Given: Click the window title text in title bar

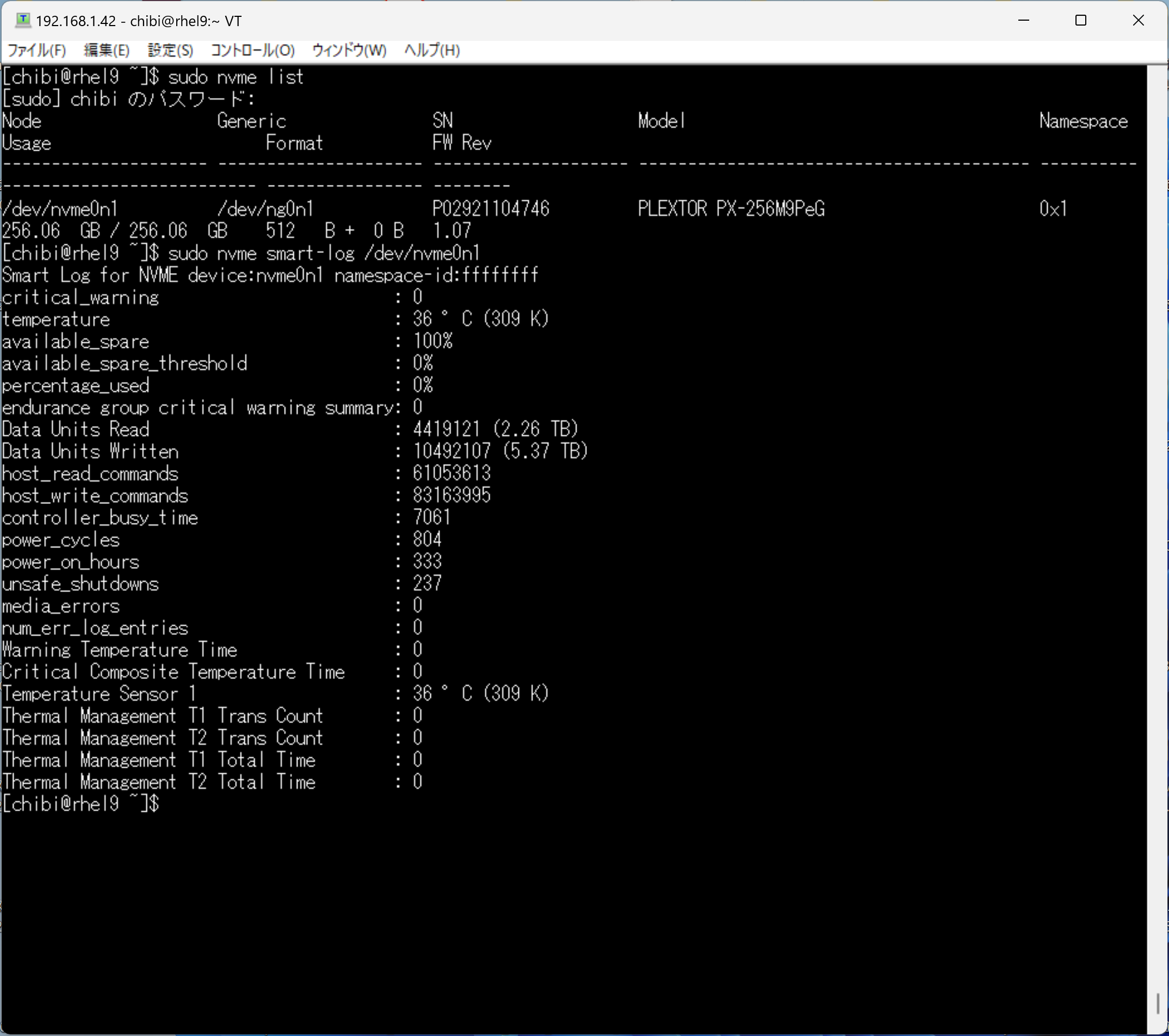Looking at the screenshot, I should pyautogui.click(x=138, y=21).
